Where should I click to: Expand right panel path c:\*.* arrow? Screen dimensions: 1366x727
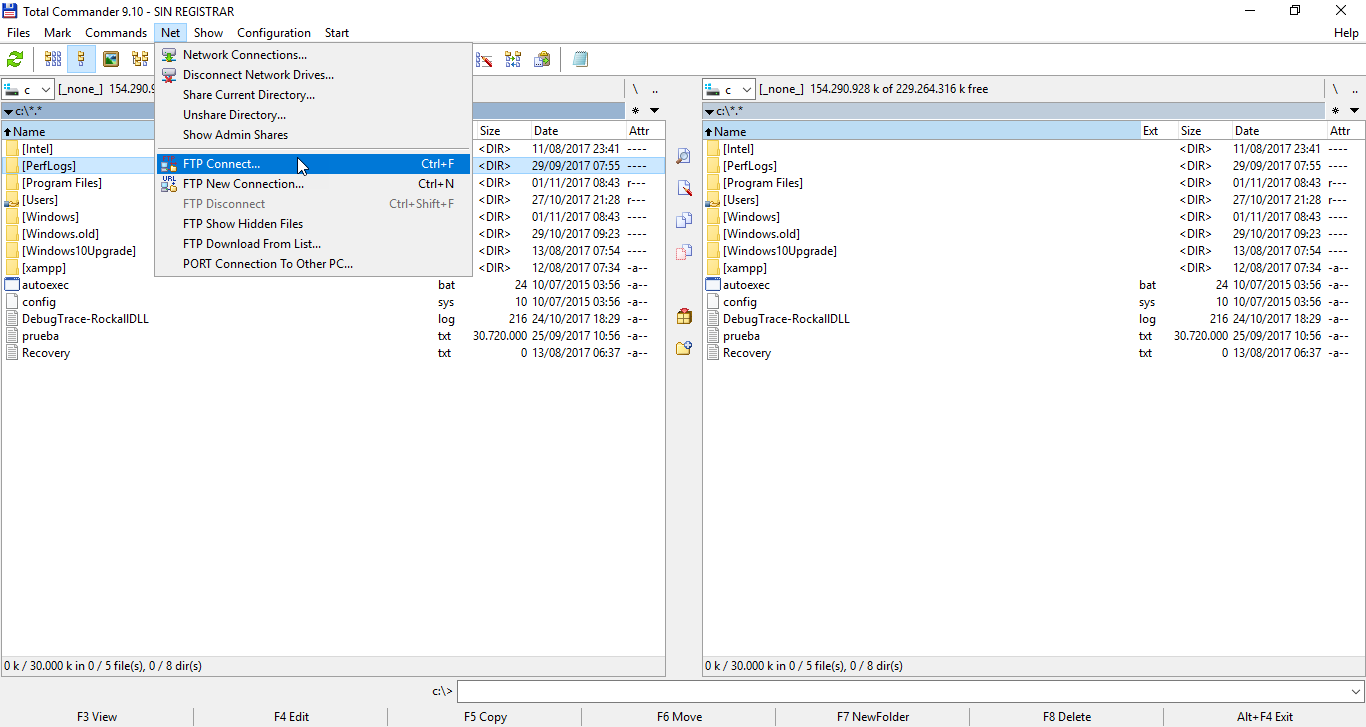pyautogui.click(x=709, y=111)
